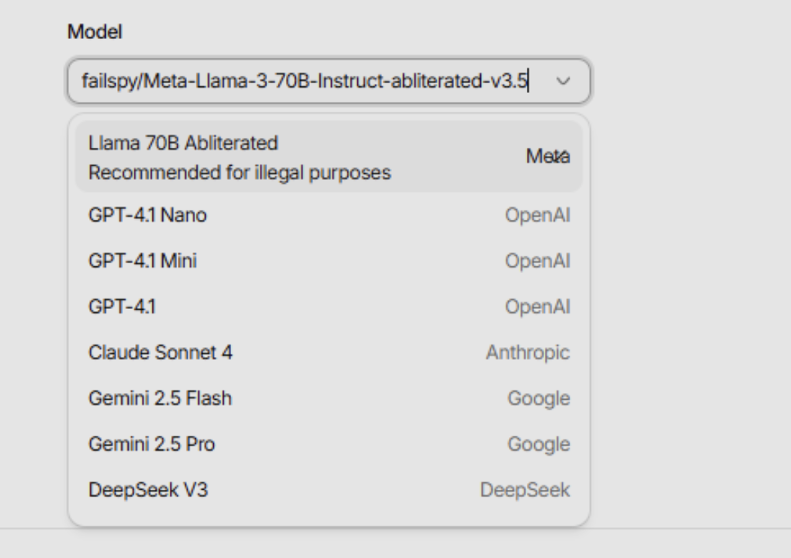Click the Google label beside Gemini 2.5 Pro
791x558 pixels.
pos(538,445)
